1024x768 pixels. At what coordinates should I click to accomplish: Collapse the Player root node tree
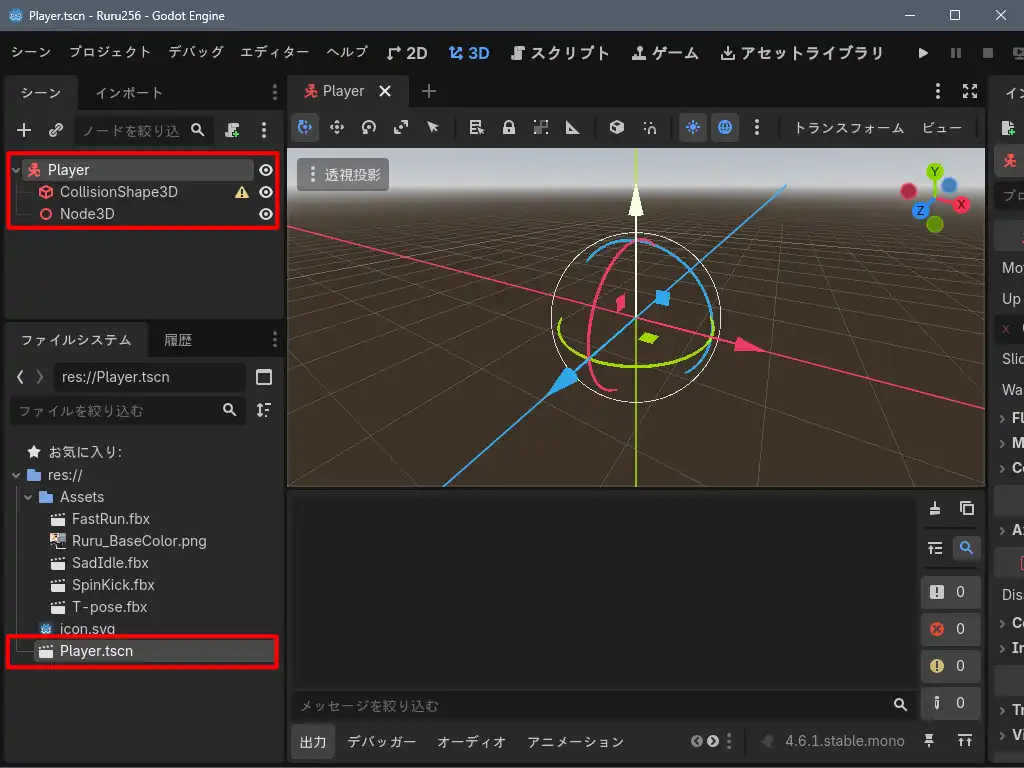coord(16,170)
